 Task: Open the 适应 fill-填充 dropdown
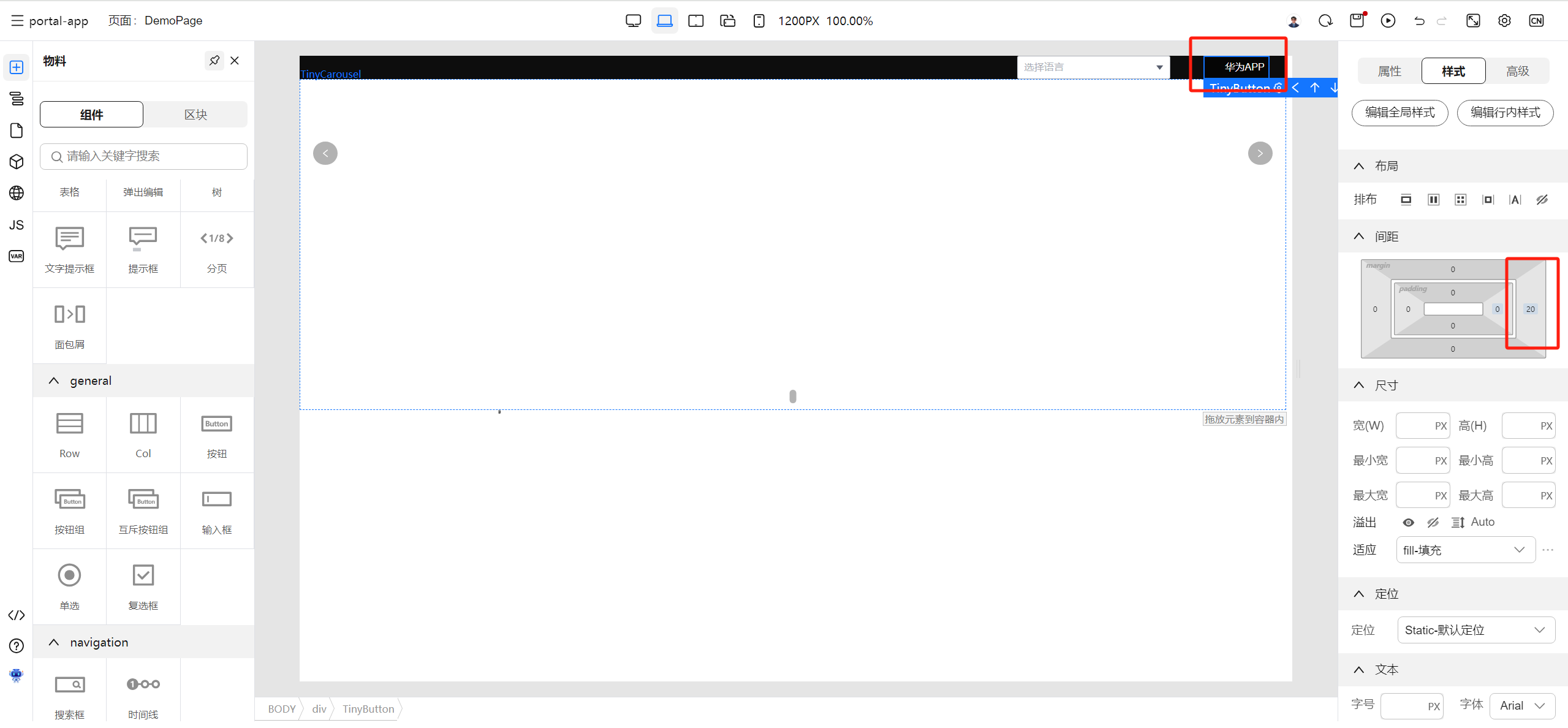pos(1465,550)
